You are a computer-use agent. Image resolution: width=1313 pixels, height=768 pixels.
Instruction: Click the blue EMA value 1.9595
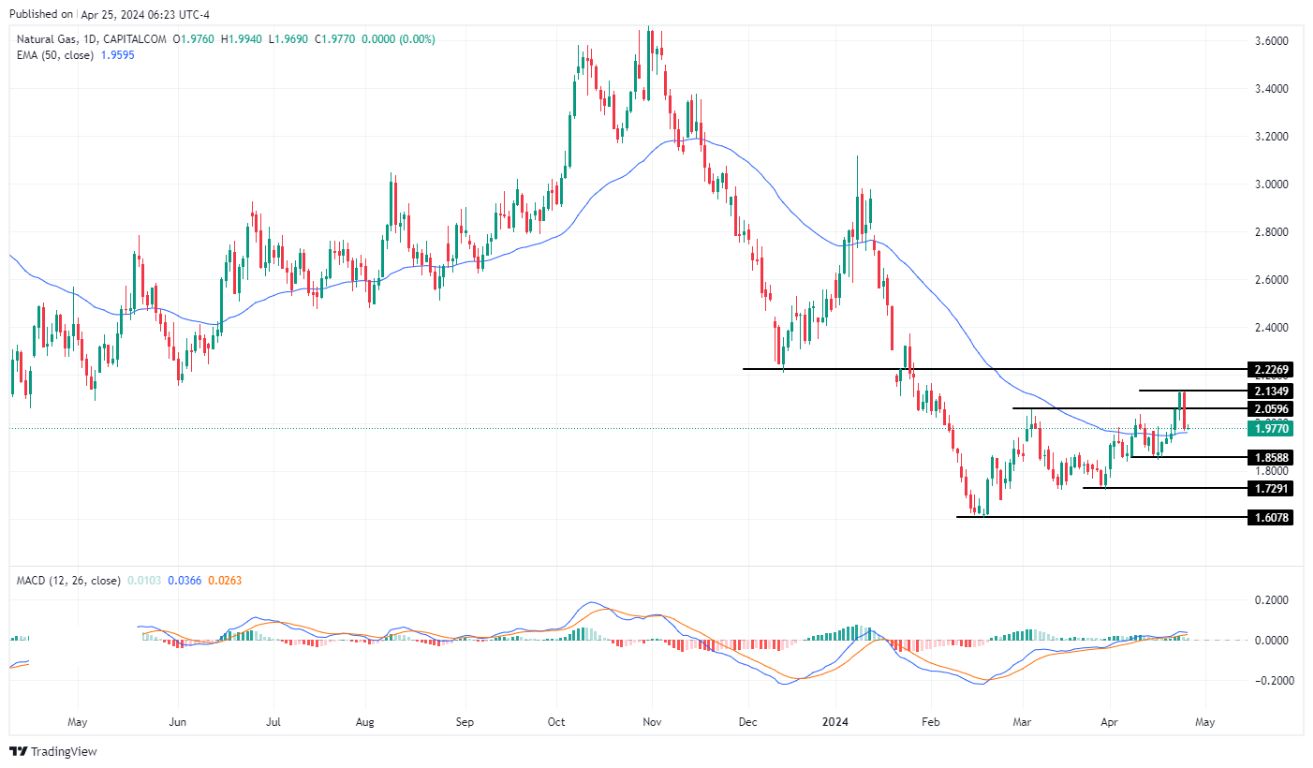(x=117, y=55)
